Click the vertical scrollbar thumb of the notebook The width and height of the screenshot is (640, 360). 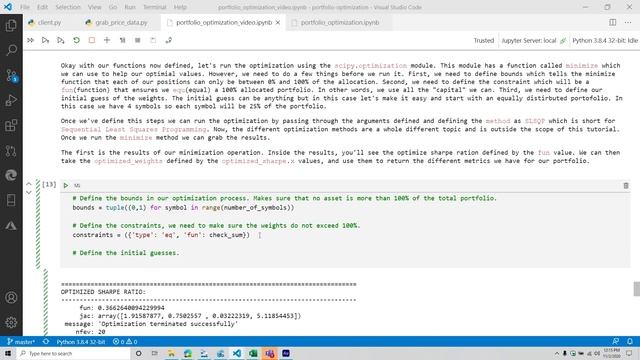[x=636, y=289]
